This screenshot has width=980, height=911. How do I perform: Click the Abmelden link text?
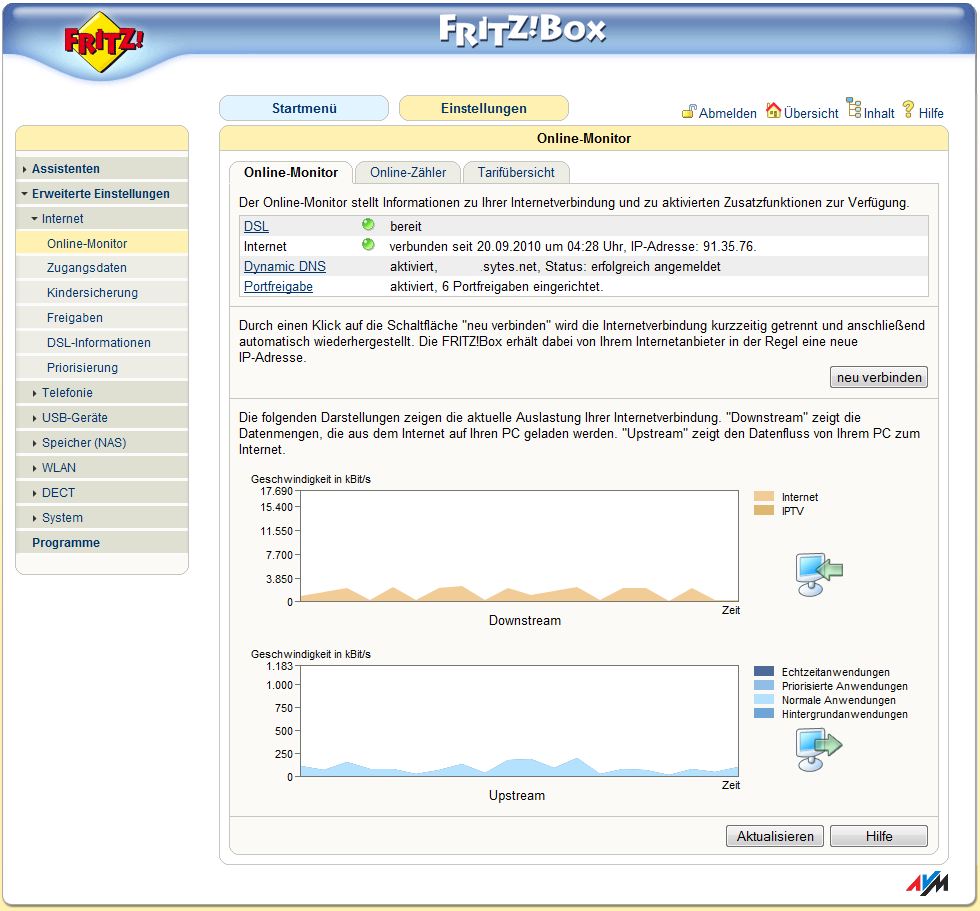tap(728, 113)
